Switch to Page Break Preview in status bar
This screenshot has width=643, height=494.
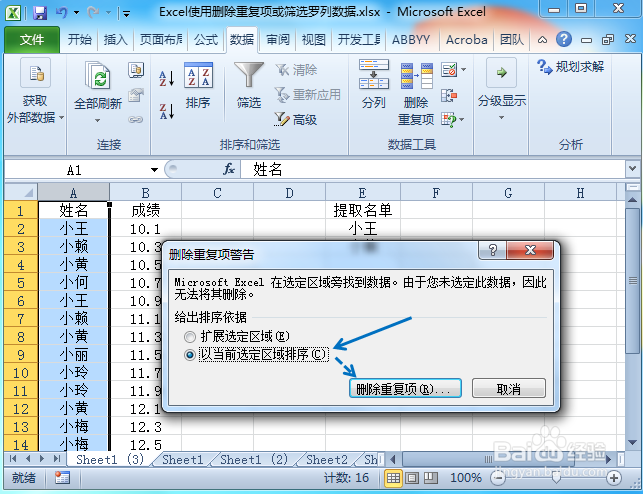coord(431,478)
